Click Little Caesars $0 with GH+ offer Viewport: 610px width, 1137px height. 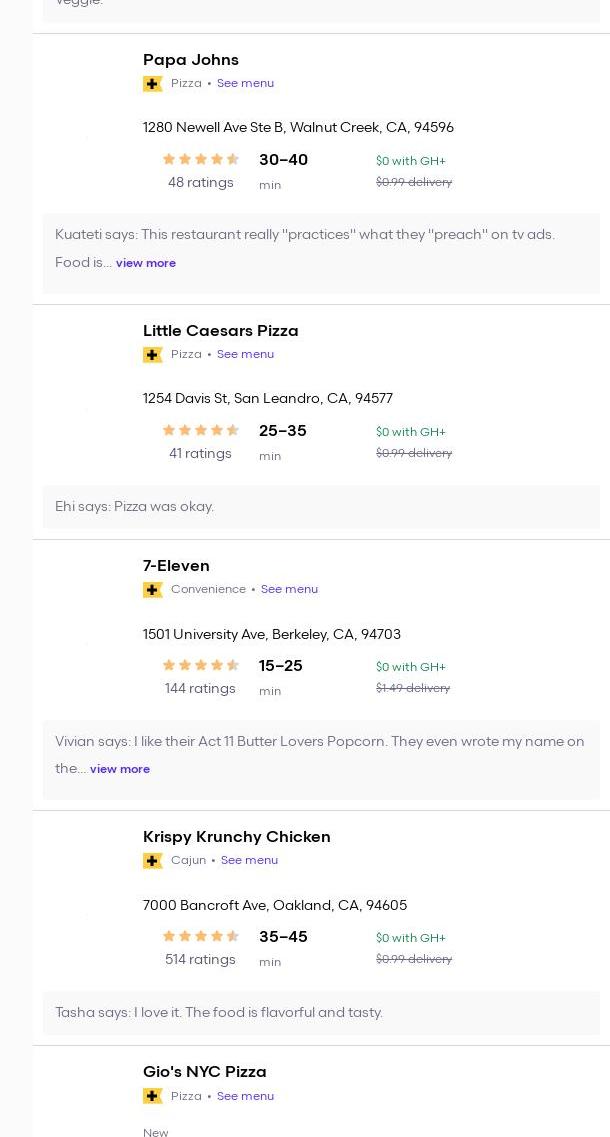pos(410,432)
